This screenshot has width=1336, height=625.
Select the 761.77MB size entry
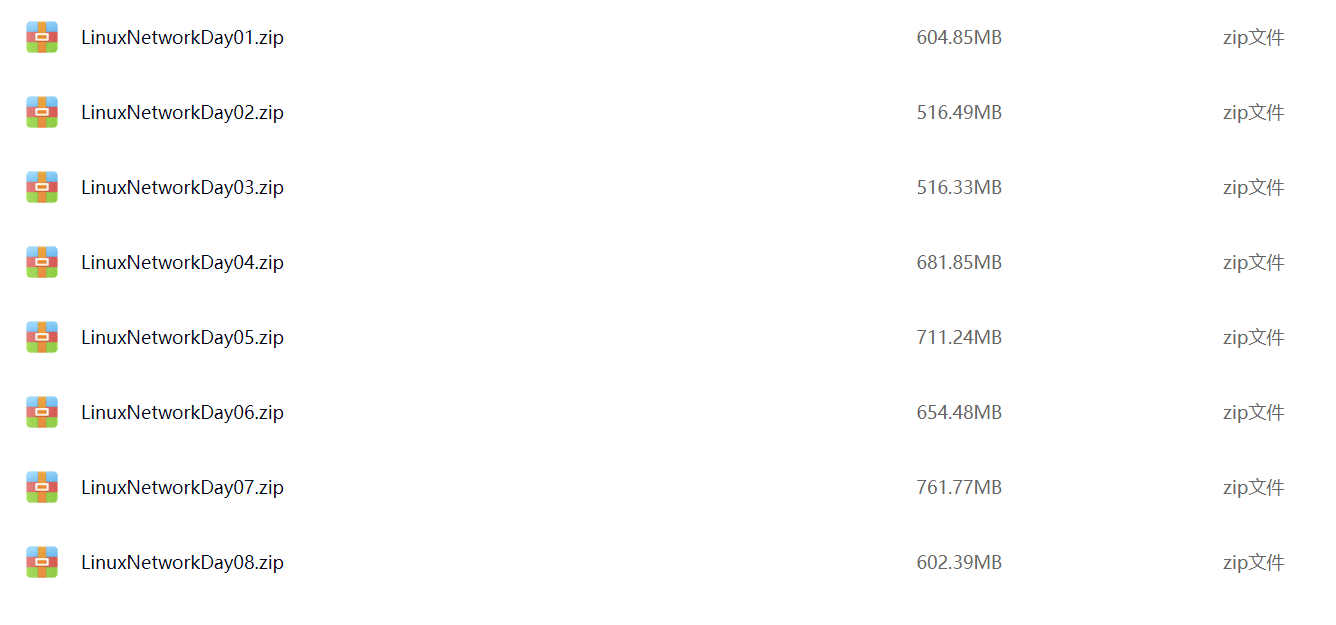[958, 488]
